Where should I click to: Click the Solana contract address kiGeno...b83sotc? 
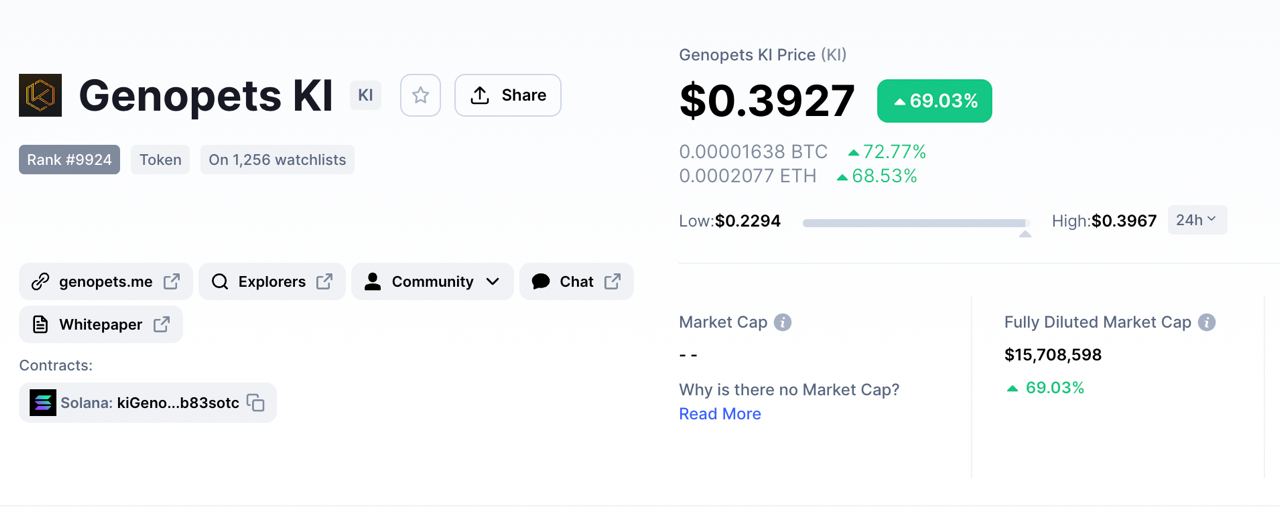pos(178,403)
